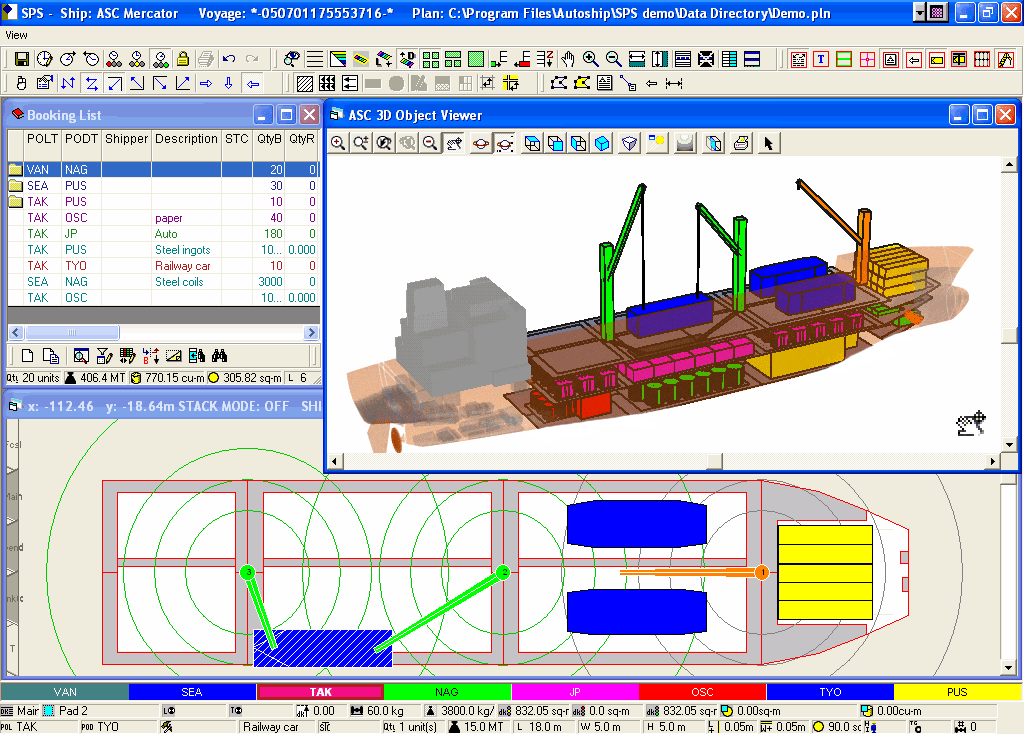The height and width of the screenshot is (734, 1024).
Task: Click the yellow PUS port color bar
Action: (x=956, y=692)
